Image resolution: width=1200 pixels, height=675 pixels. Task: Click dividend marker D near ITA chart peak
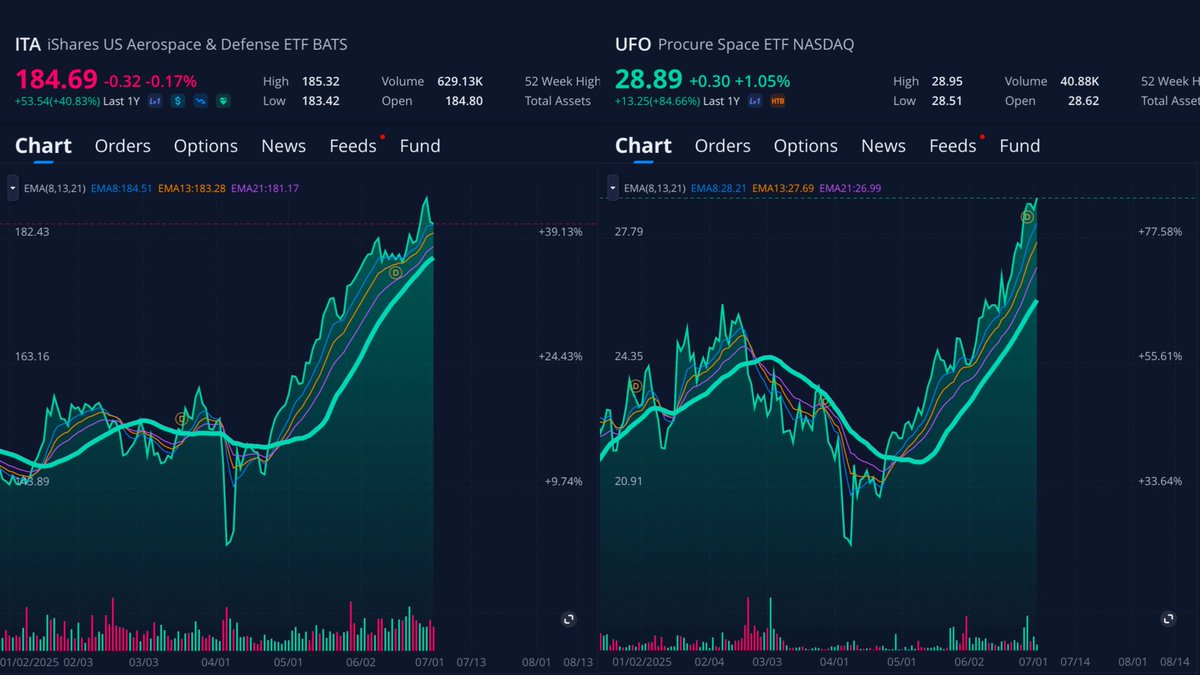396,272
